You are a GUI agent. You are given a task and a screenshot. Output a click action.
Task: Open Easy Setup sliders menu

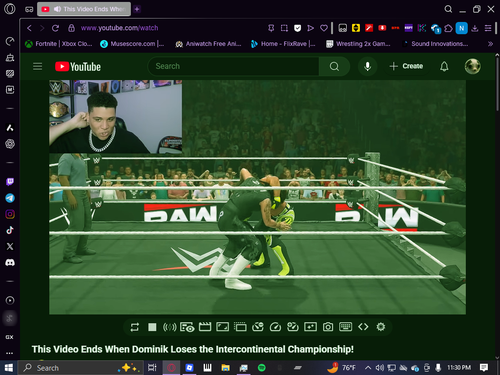pyautogui.click(x=488, y=28)
